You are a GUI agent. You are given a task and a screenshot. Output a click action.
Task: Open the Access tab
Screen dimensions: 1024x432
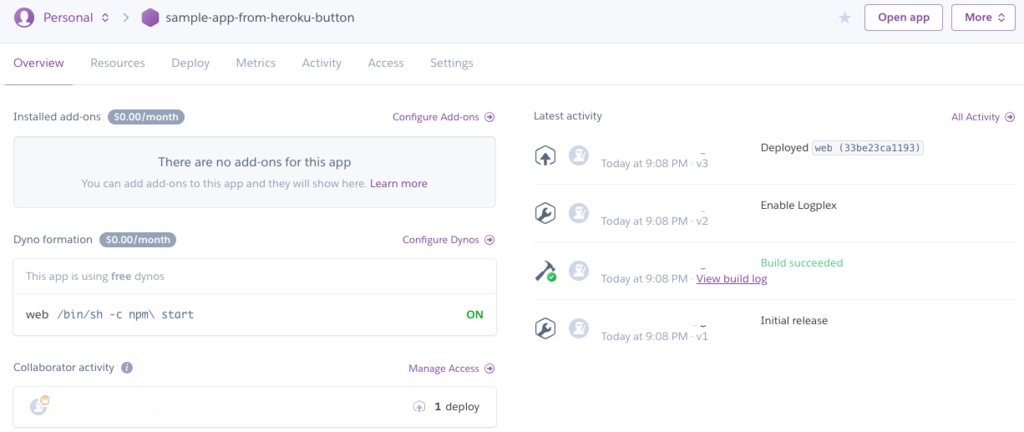click(386, 63)
